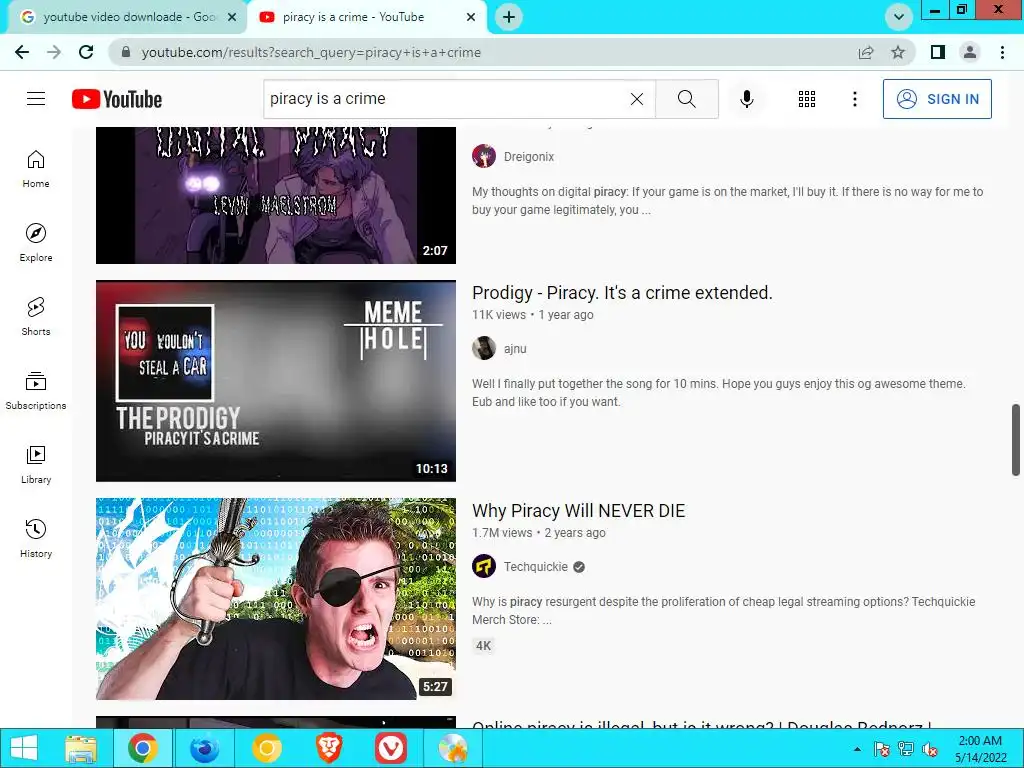This screenshot has width=1024, height=768.
Task: Open a new browser tab
Action: 509,17
